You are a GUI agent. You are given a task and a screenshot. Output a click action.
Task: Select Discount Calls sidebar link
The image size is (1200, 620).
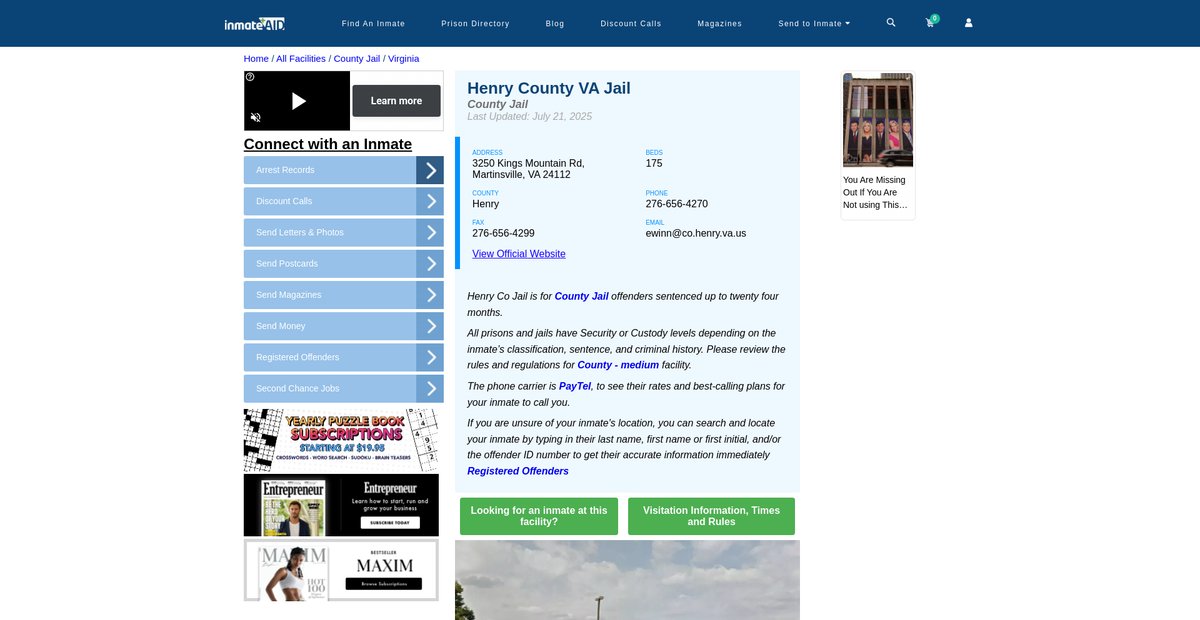click(x=330, y=201)
